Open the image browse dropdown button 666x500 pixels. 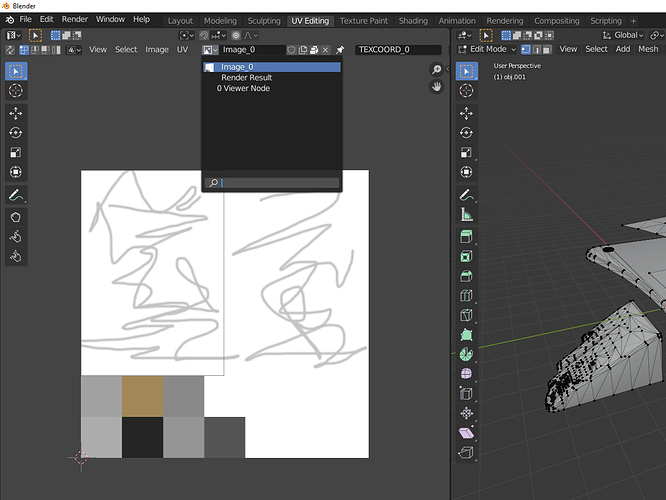210,50
